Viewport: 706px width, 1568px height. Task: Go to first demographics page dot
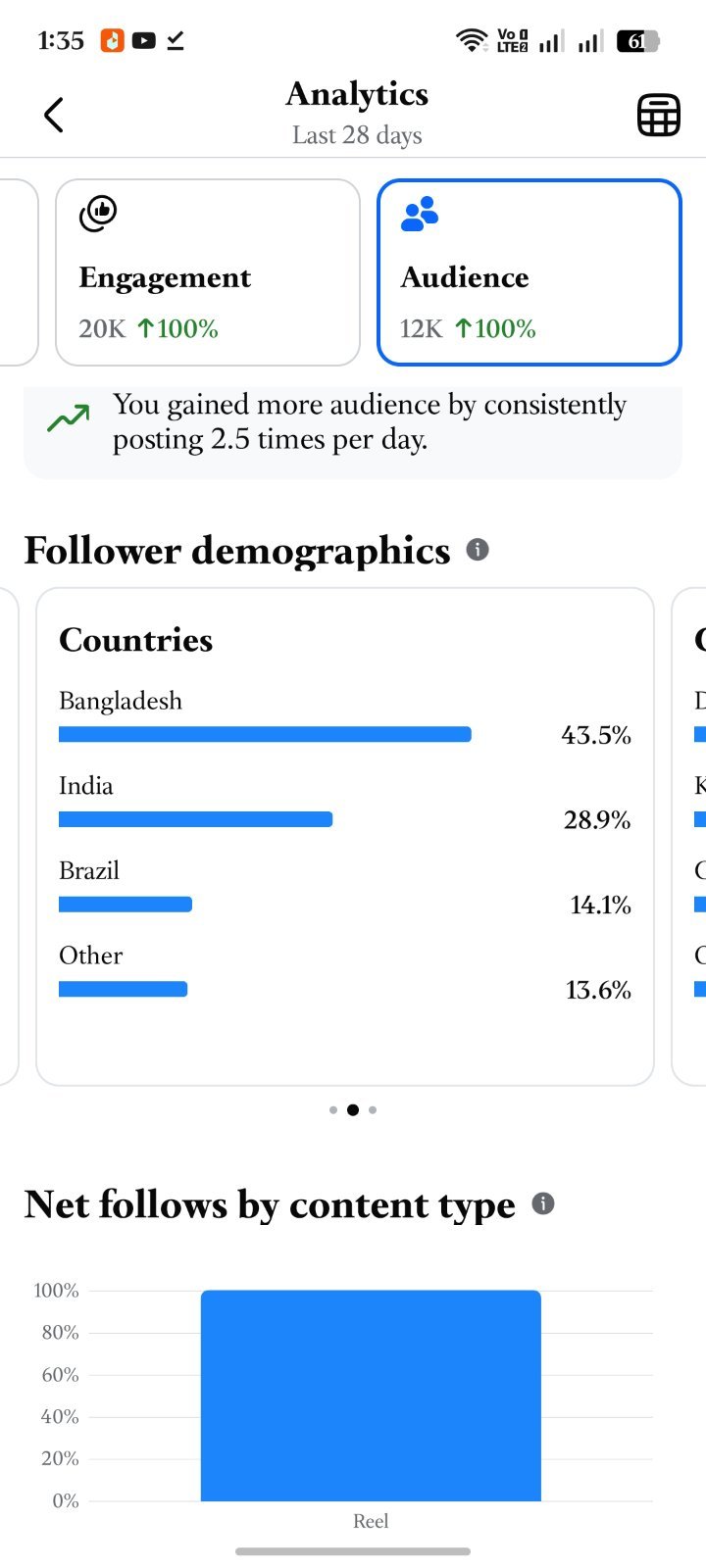pyautogui.click(x=333, y=1110)
